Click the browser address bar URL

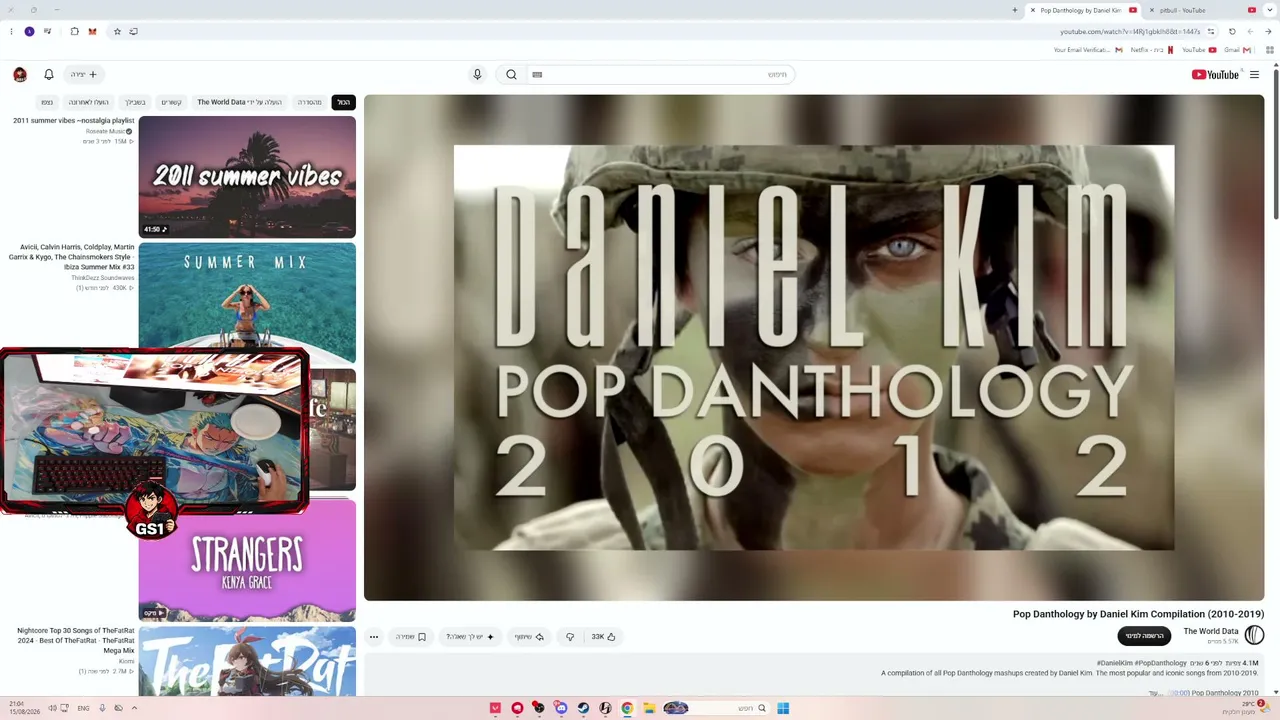[x=1130, y=31]
